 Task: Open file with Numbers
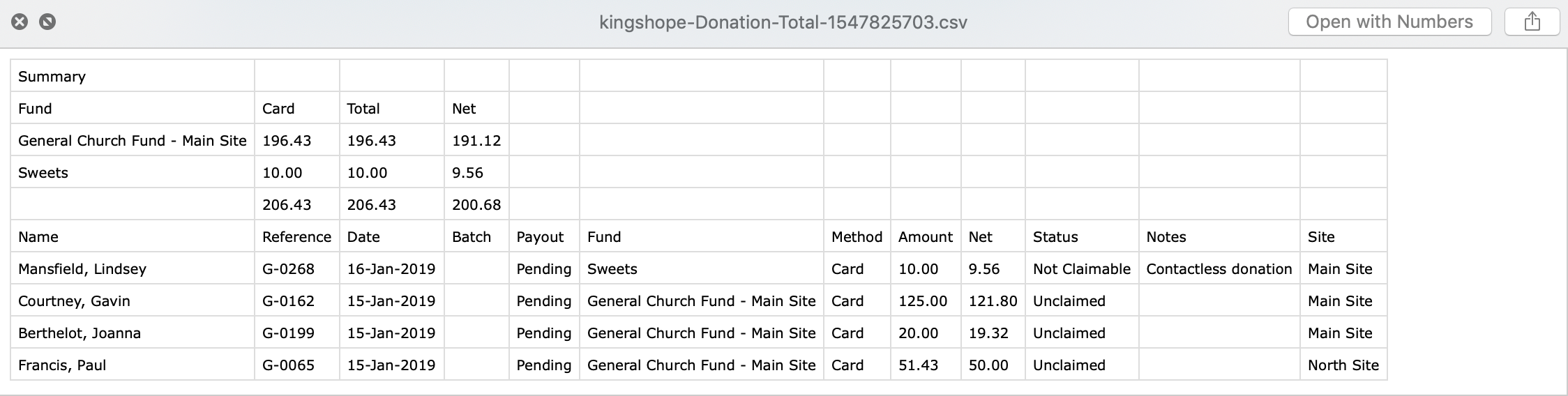tap(1389, 22)
